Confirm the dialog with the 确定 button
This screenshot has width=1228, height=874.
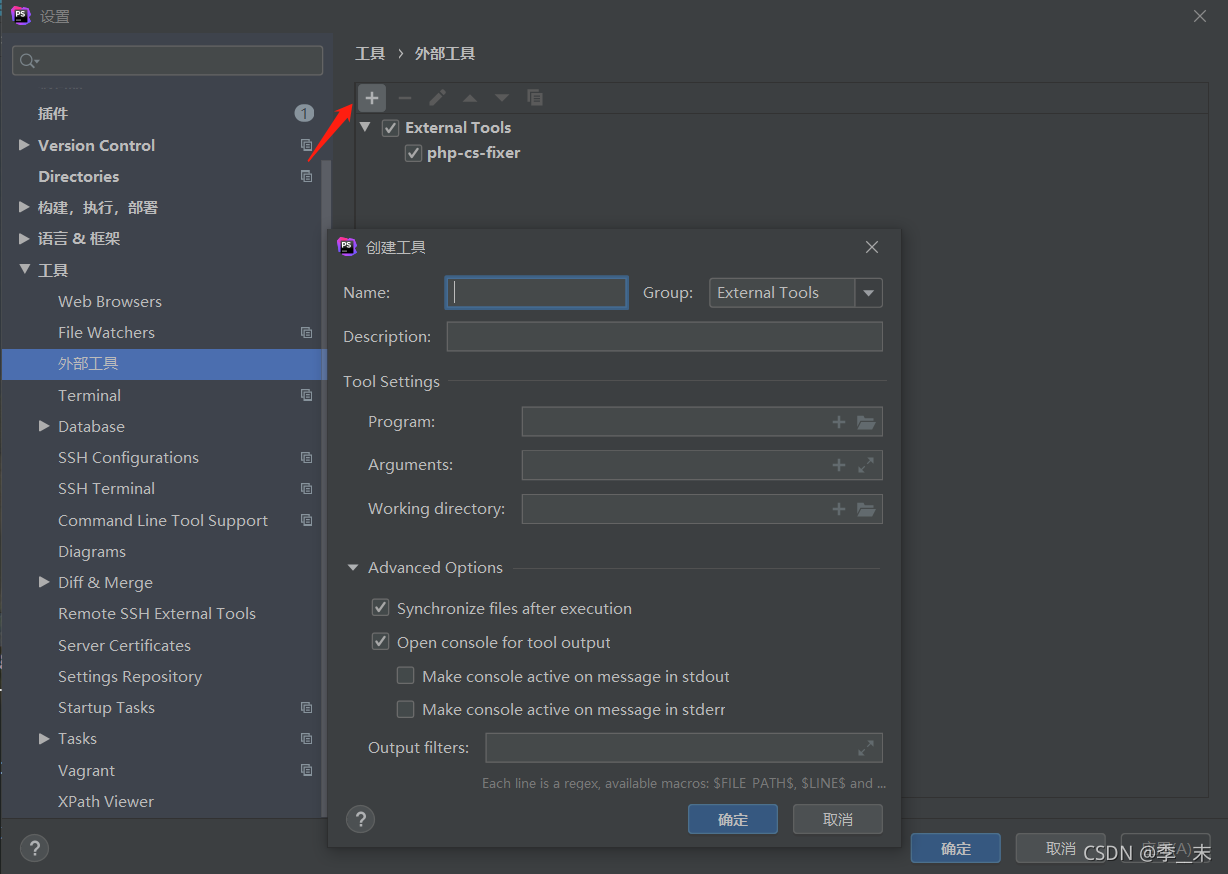pyautogui.click(x=732, y=818)
